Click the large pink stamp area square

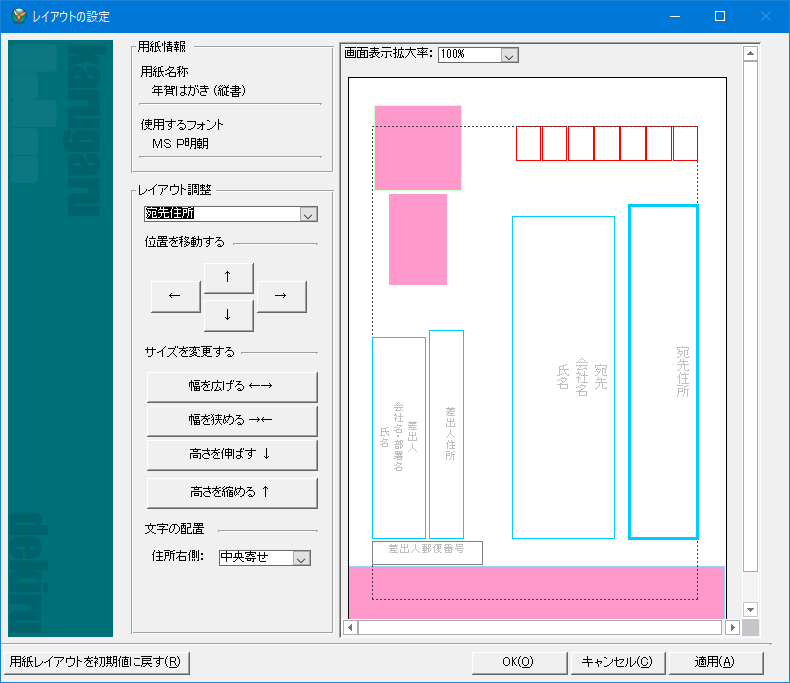[418, 148]
